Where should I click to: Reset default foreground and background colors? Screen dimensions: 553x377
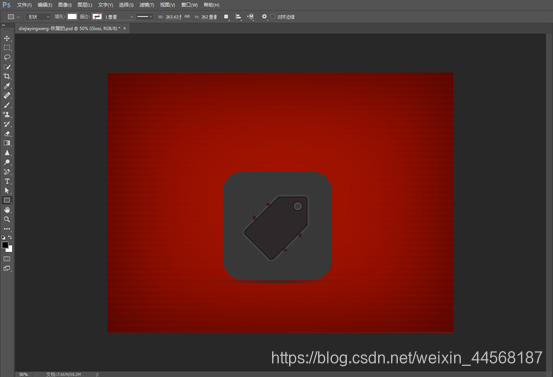[x=4, y=237]
